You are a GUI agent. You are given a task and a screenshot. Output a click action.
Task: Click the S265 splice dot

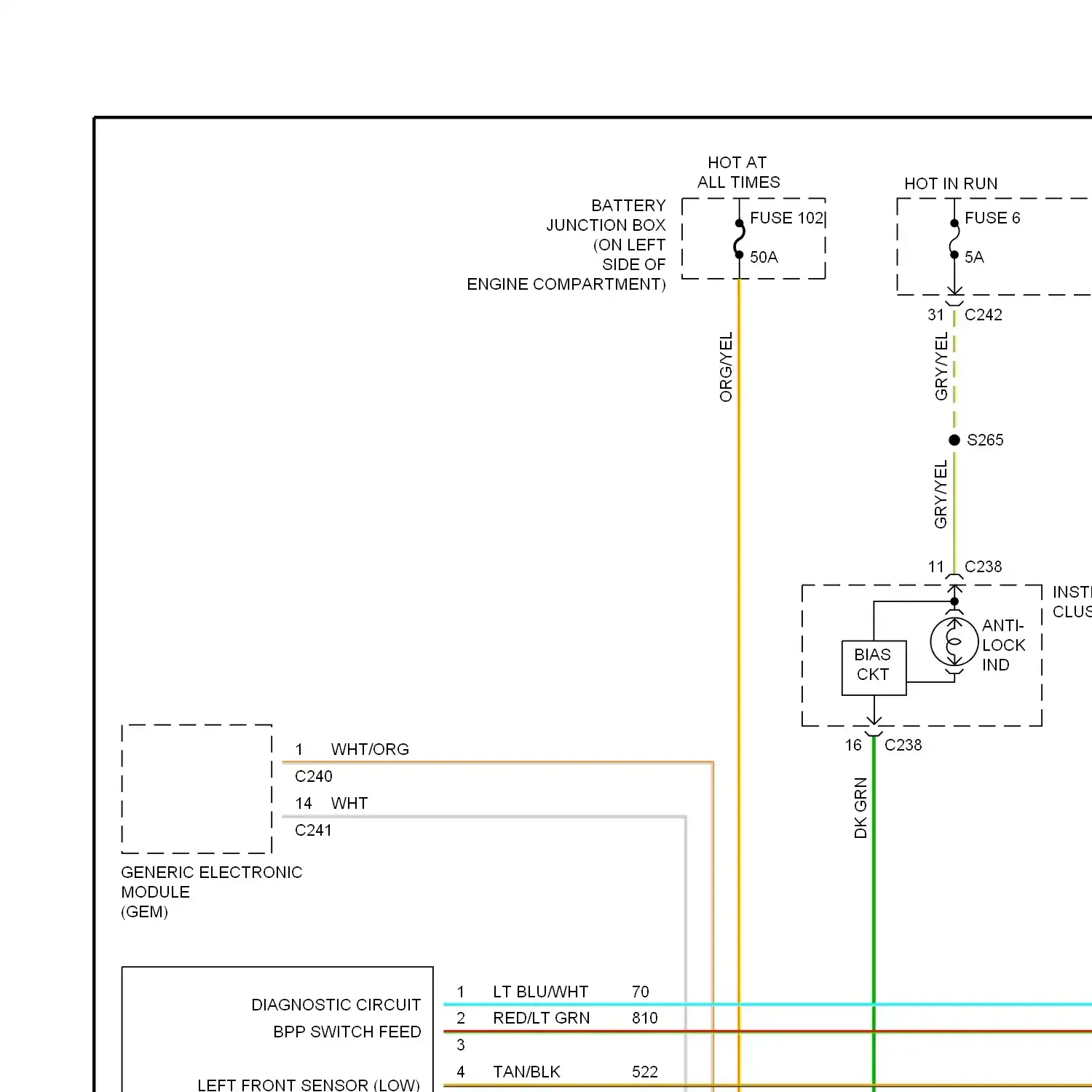click(x=954, y=440)
